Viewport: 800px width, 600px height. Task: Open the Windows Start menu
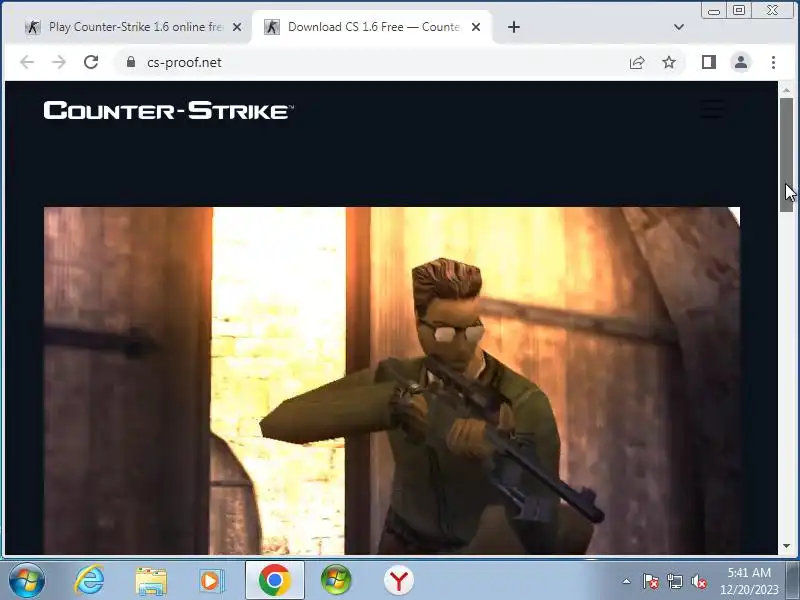click(27, 580)
